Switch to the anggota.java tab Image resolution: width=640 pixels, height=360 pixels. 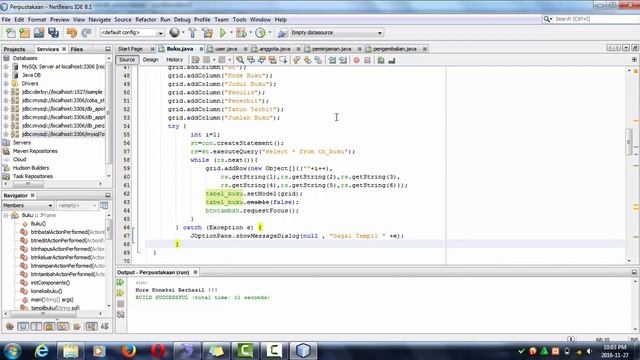click(274, 49)
